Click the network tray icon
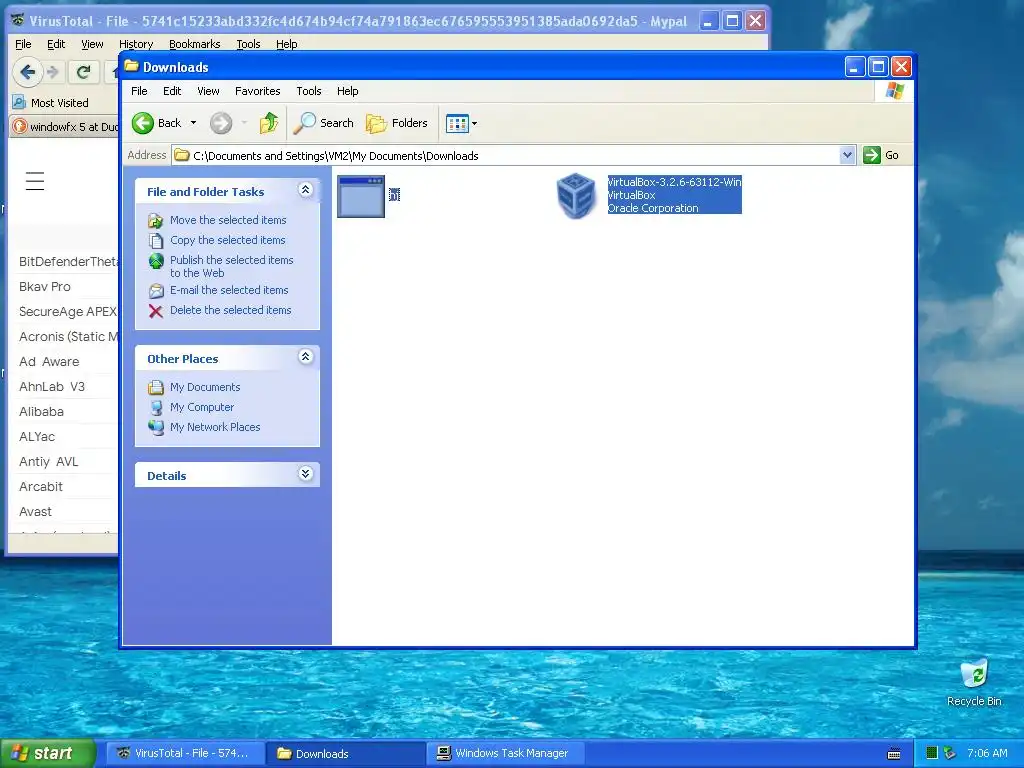This screenshot has width=1024, height=768. (950, 754)
